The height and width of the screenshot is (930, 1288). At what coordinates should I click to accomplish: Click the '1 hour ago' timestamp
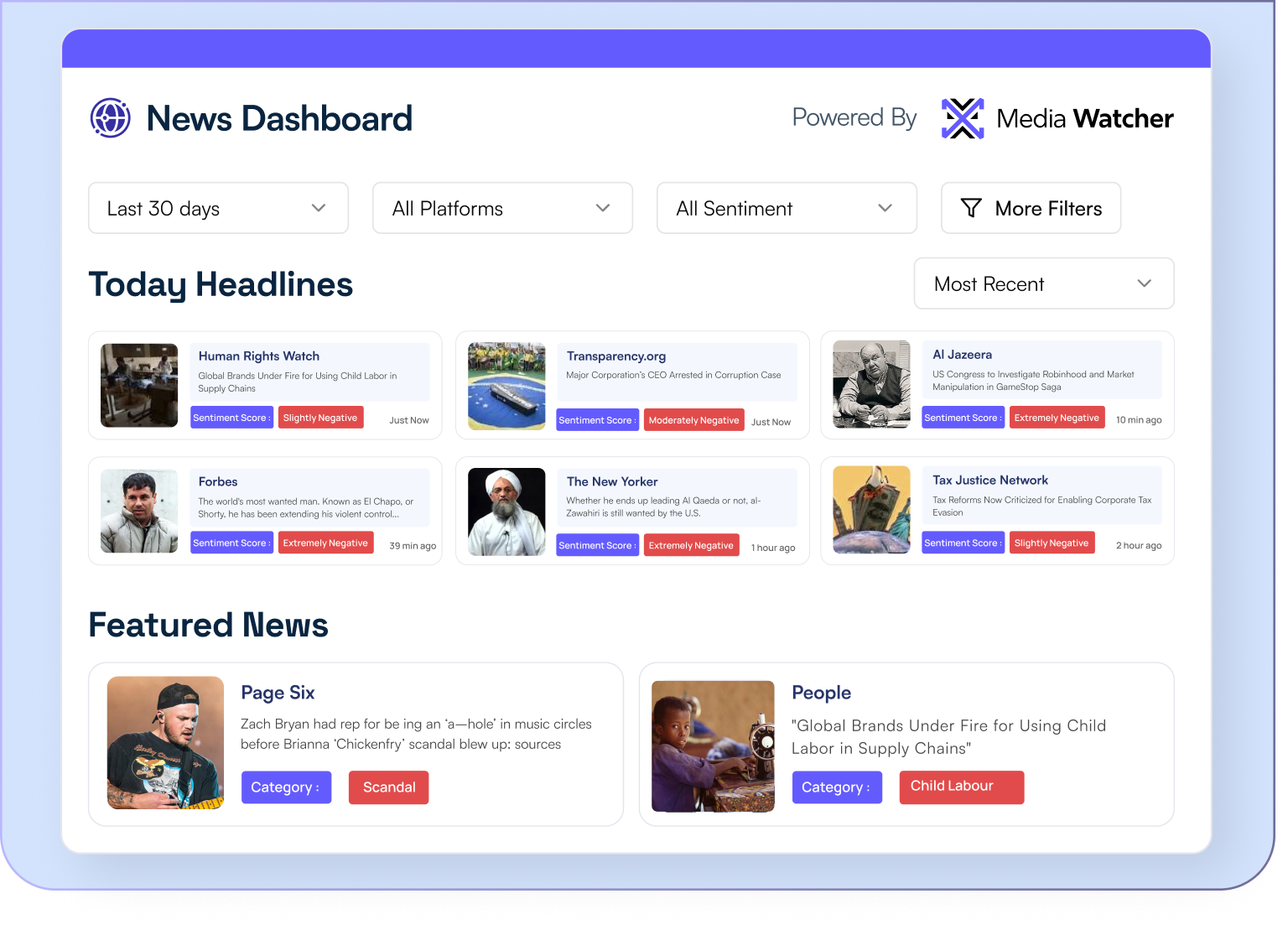[x=773, y=548]
